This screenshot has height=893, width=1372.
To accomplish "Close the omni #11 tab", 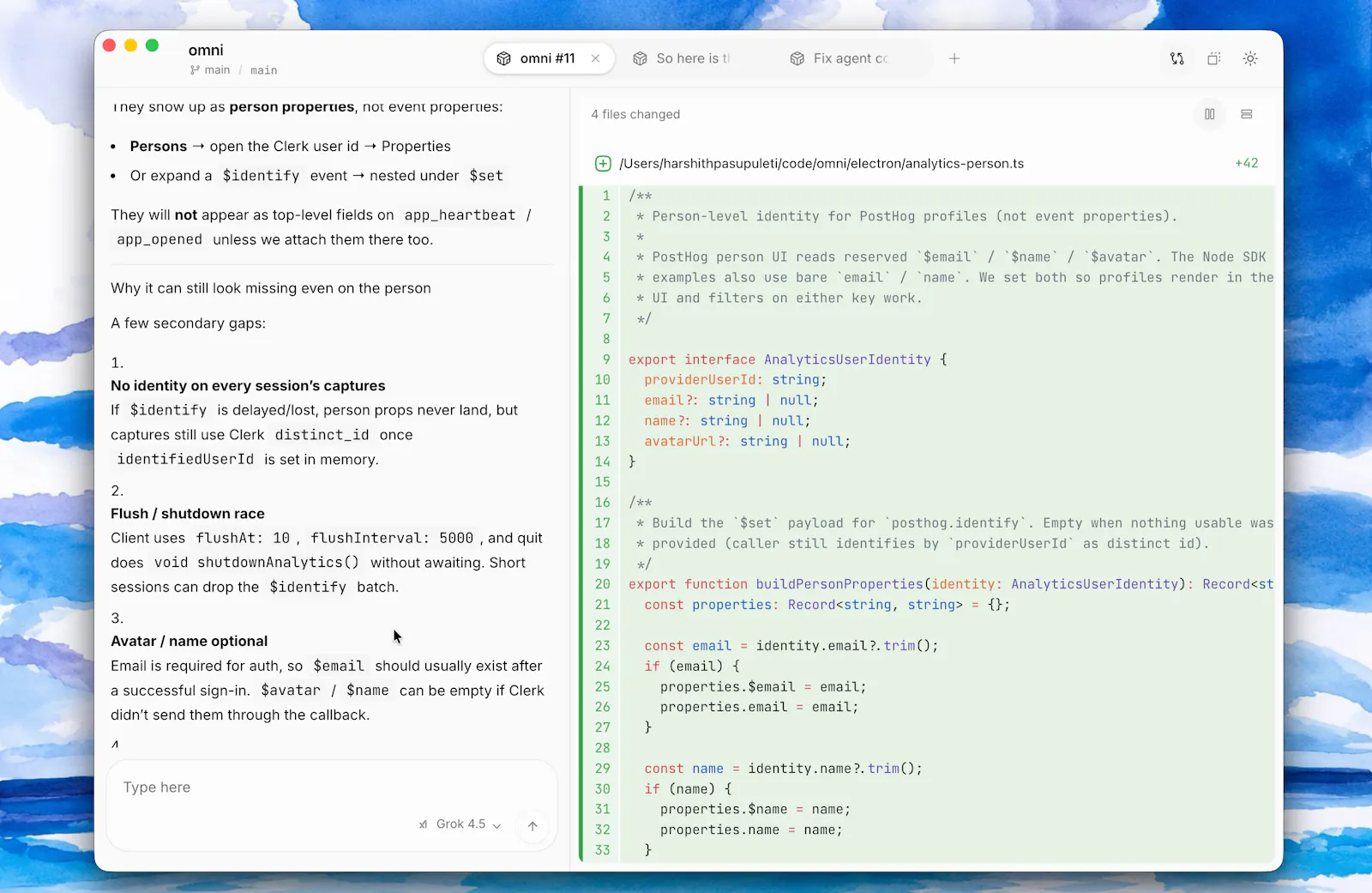I will tap(595, 58).
